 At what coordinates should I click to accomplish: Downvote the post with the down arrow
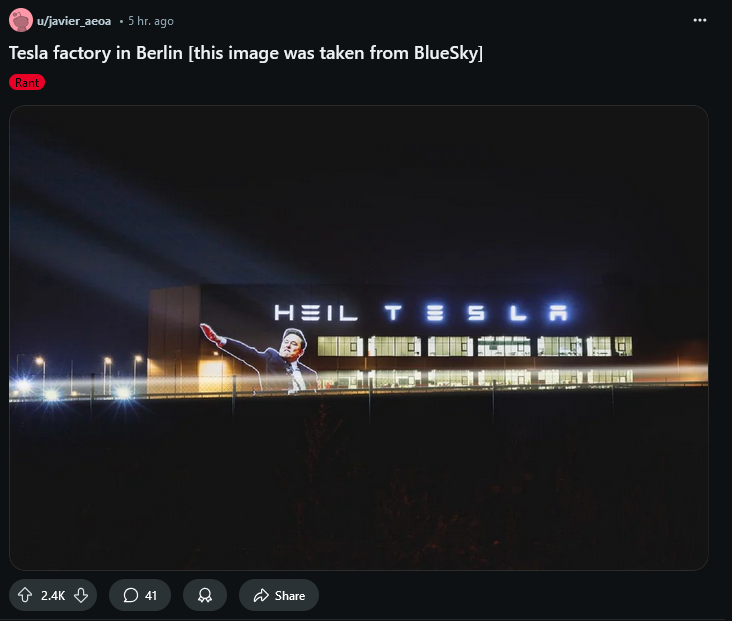point(81,595)
